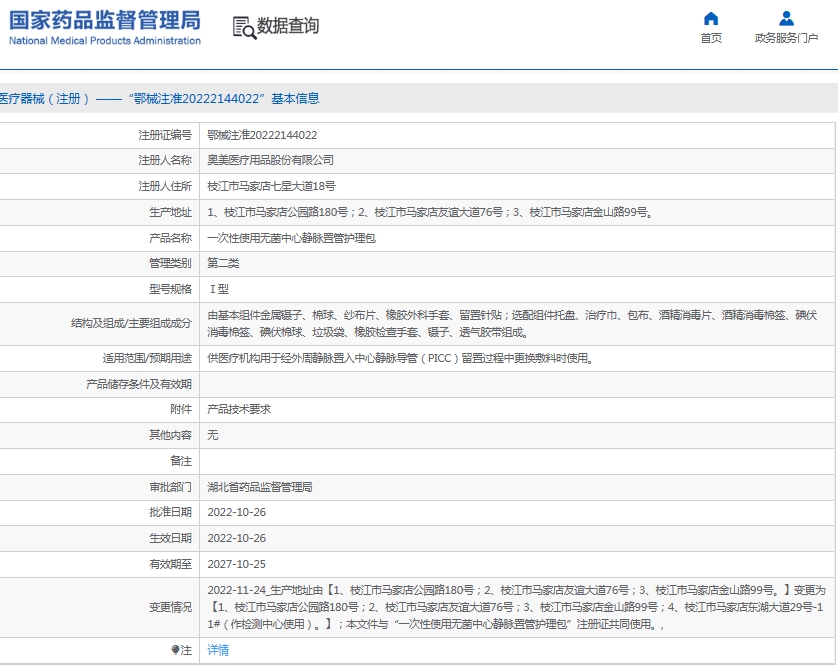Select address 枝江市马家店七星大道18号

271,186
